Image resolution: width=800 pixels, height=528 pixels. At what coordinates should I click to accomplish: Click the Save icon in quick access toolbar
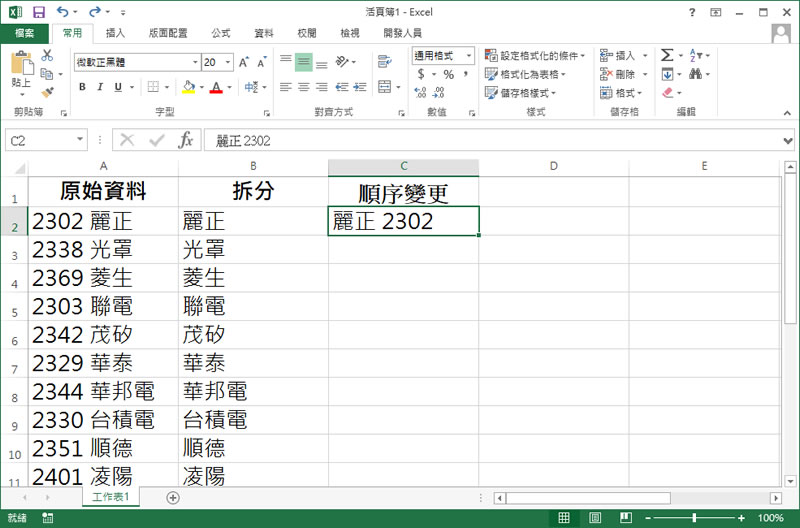pos(39,12)
